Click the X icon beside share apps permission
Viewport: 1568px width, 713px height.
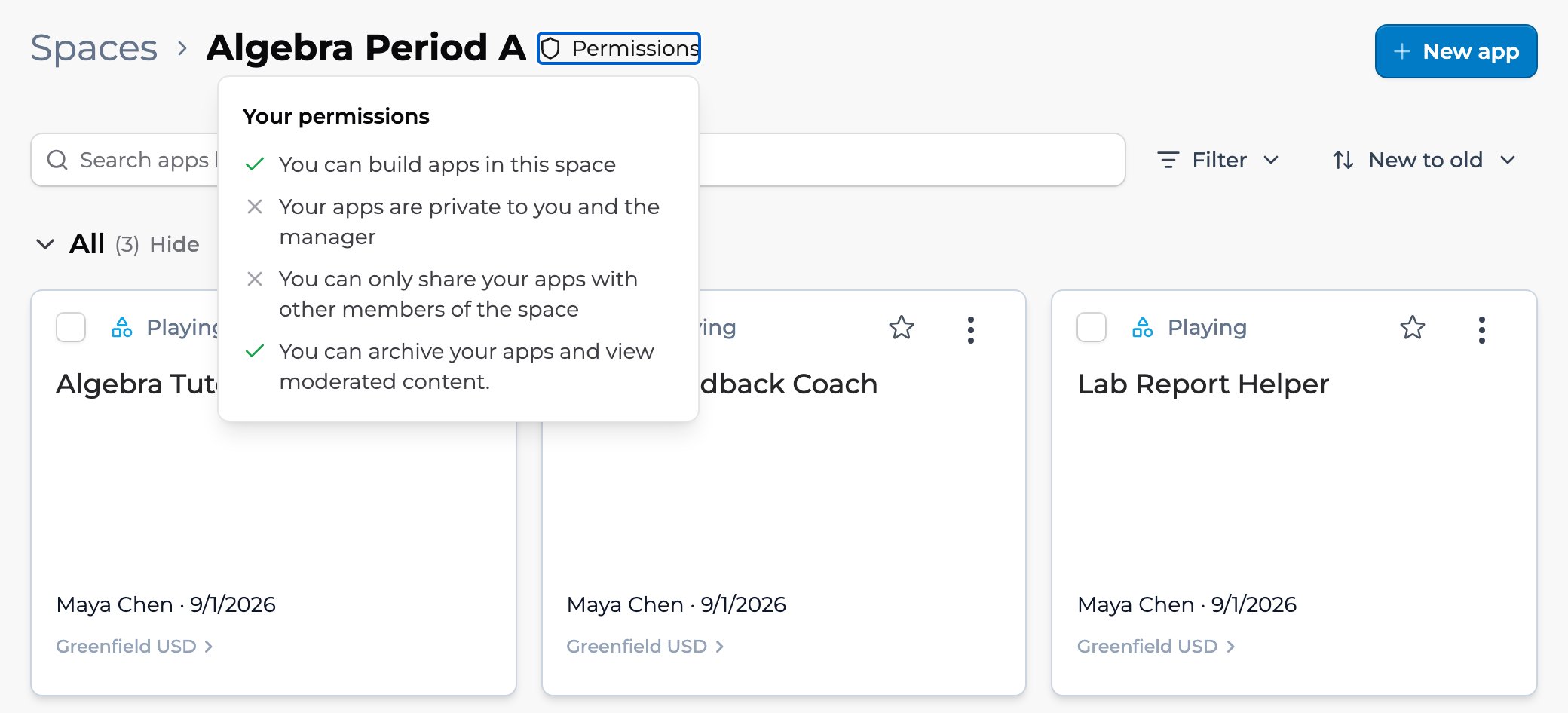pyautogui.click(x=255, y=279)
